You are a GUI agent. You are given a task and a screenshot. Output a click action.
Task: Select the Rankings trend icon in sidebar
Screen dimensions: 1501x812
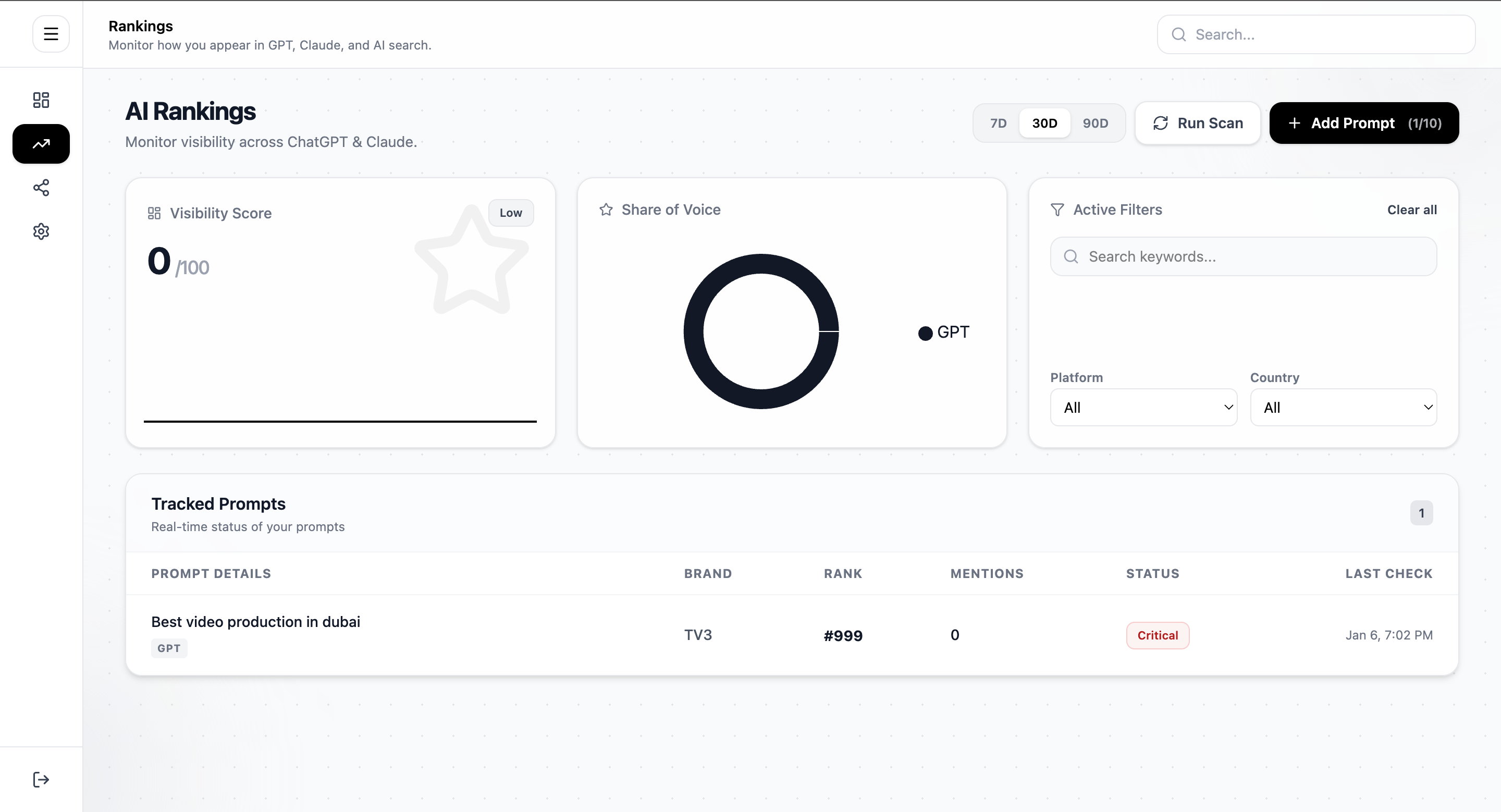coord(41,143)
